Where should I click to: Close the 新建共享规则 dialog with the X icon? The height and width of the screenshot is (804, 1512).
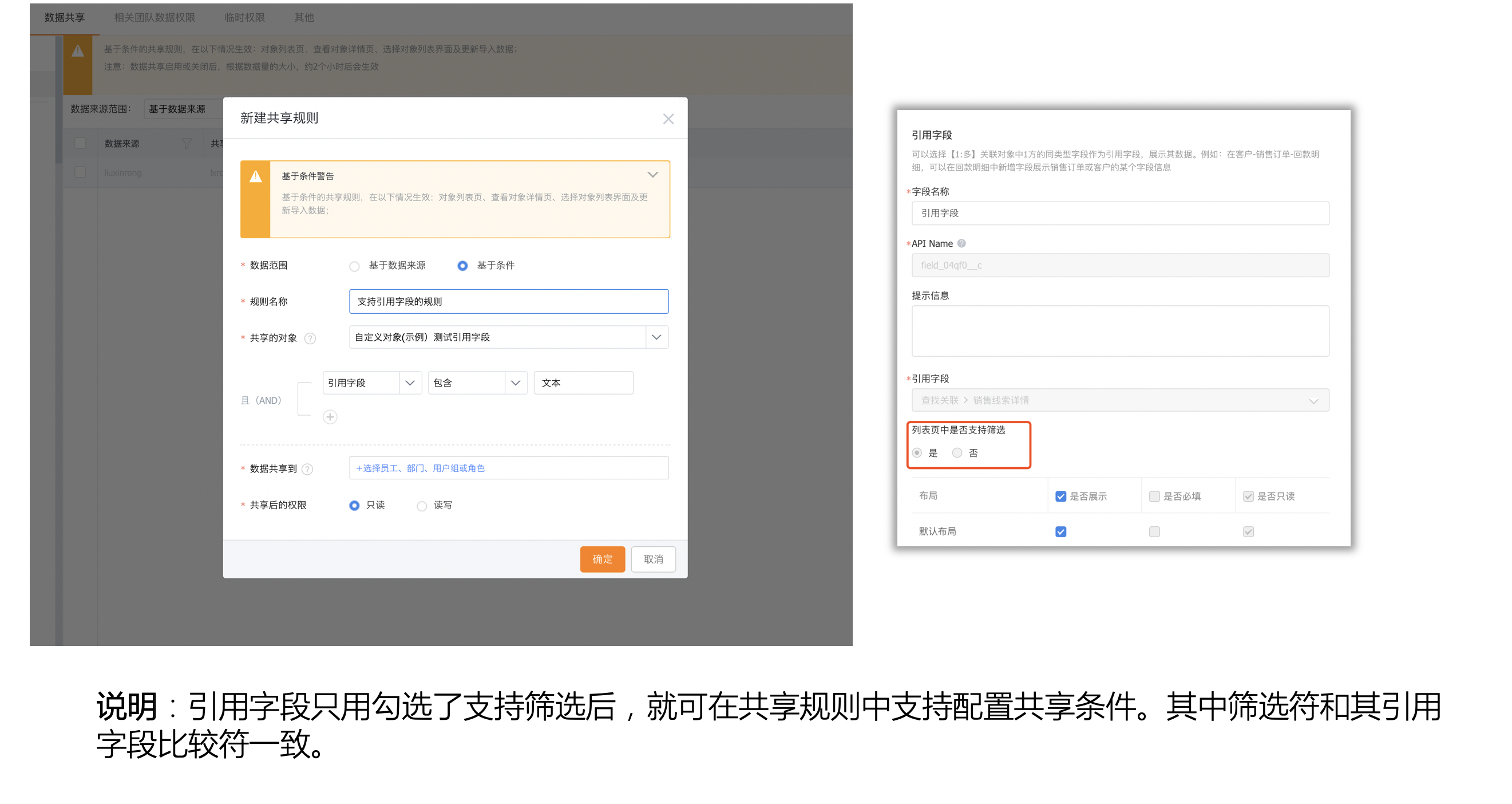(668, 119)
